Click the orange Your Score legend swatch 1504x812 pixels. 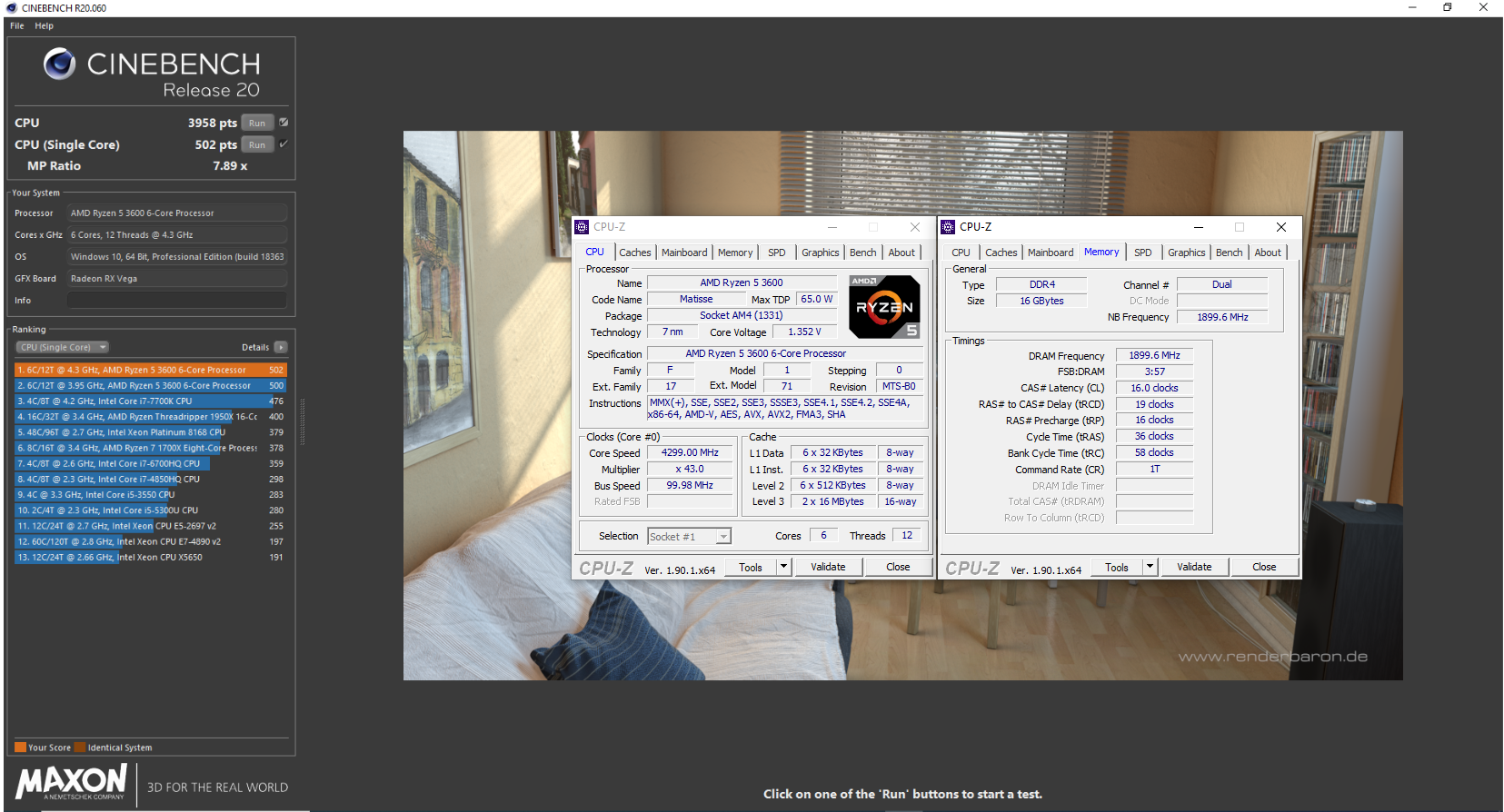pos(20,748)
